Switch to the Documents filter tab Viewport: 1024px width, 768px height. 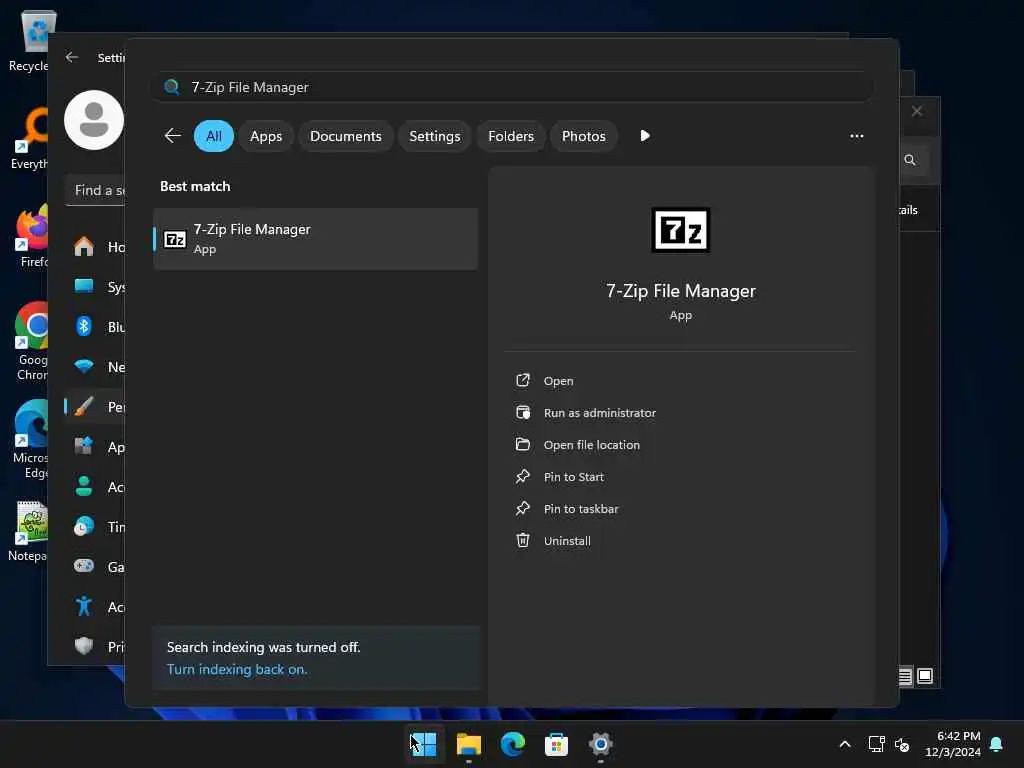(x=345, y=136)
